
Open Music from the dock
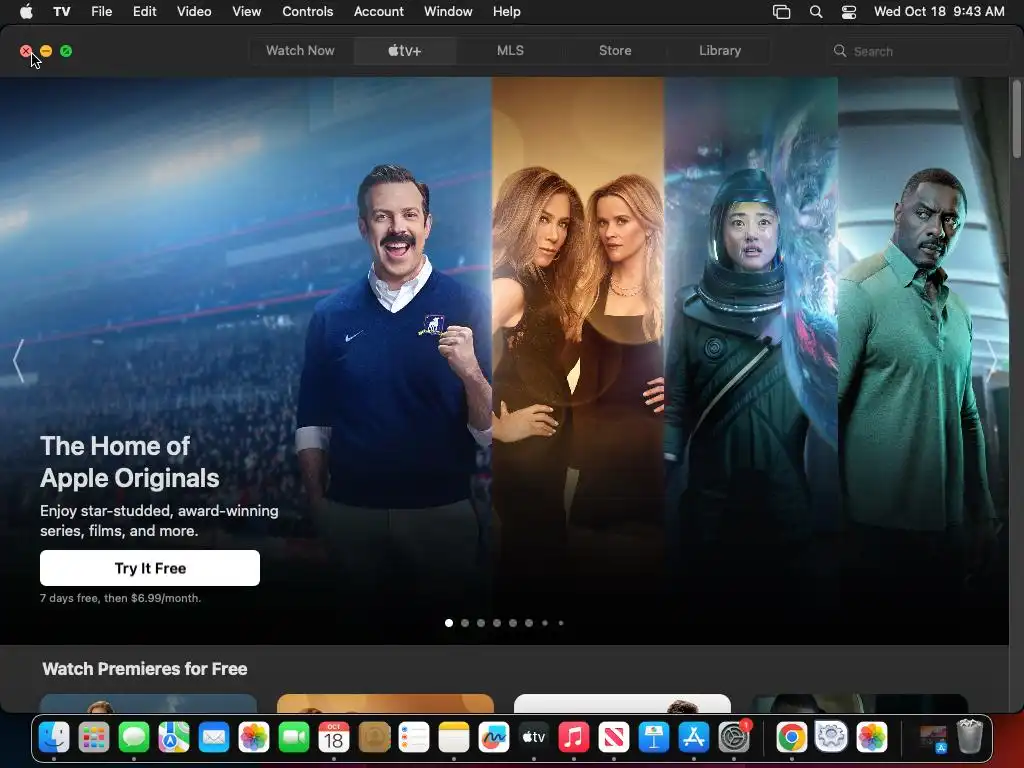[573, 737]
